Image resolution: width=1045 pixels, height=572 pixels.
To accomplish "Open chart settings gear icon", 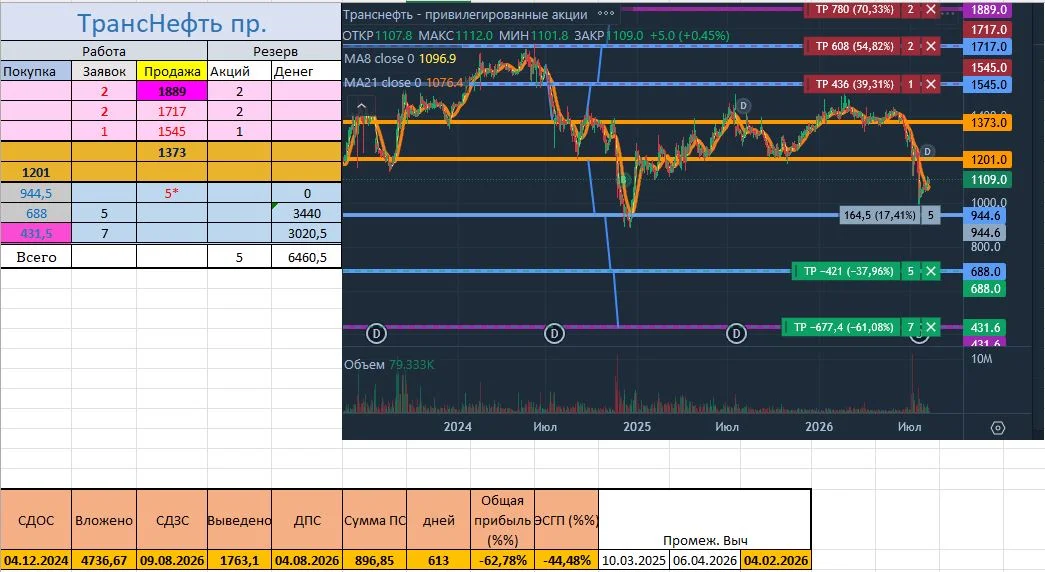I will coord(997,428).
